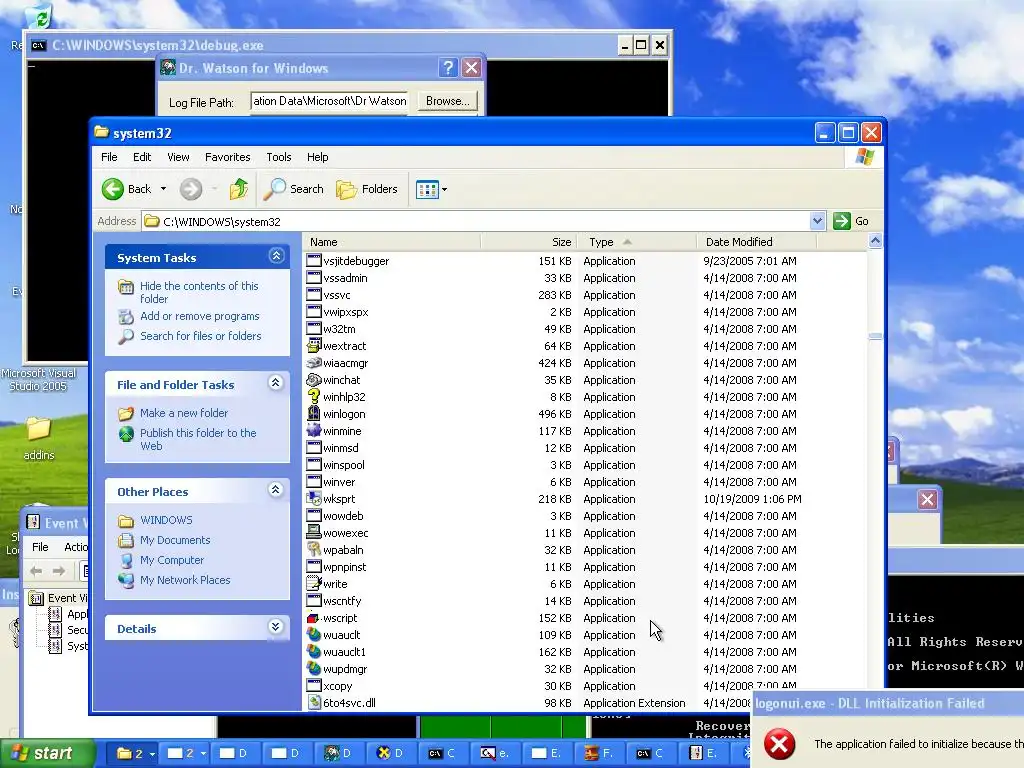Click the grey Forward arrow button
1024x768 pixels.
[191, 189]
